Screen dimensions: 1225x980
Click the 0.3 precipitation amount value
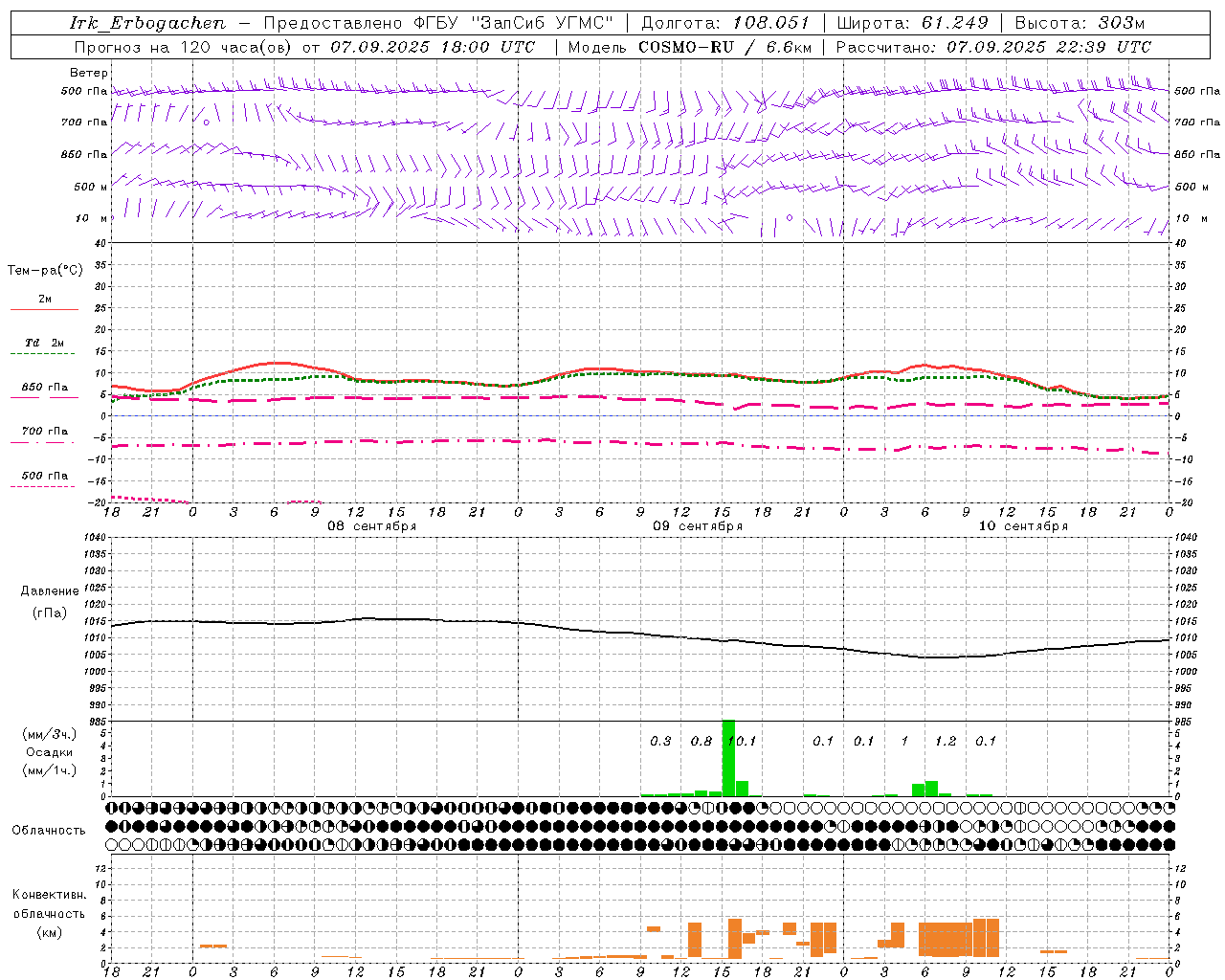(660, 741)
